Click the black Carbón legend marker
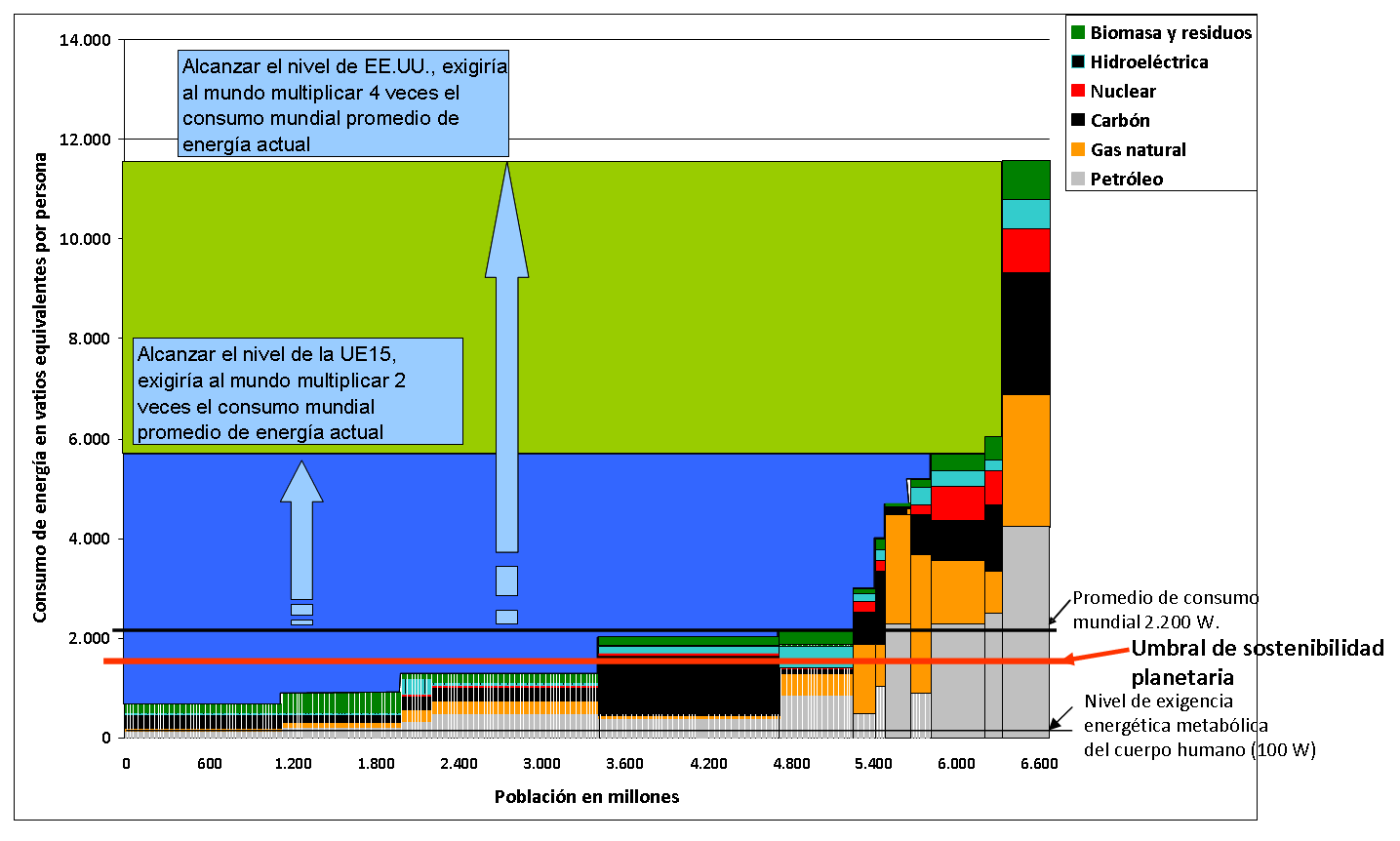 [x=1078, y=120]
